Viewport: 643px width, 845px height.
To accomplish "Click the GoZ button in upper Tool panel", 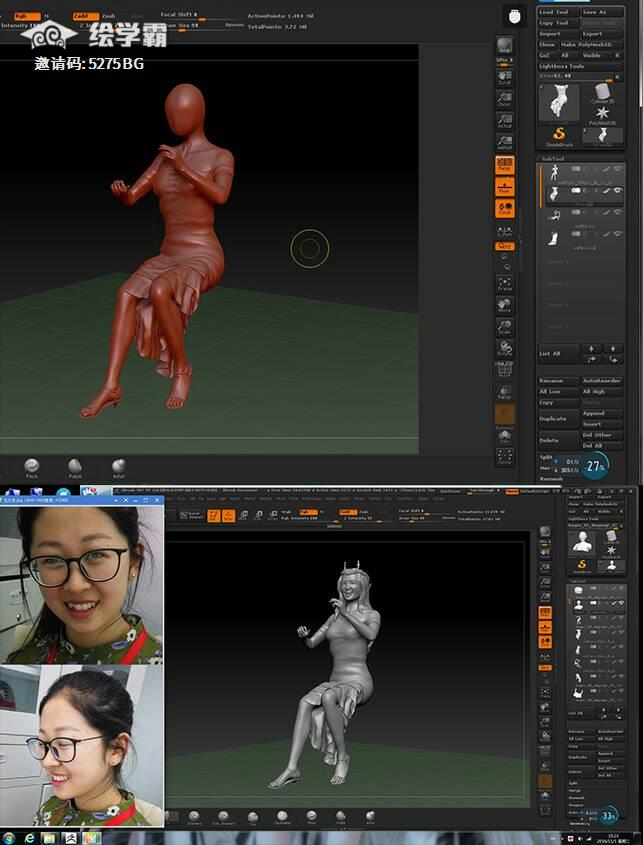I will click(547, 56).
